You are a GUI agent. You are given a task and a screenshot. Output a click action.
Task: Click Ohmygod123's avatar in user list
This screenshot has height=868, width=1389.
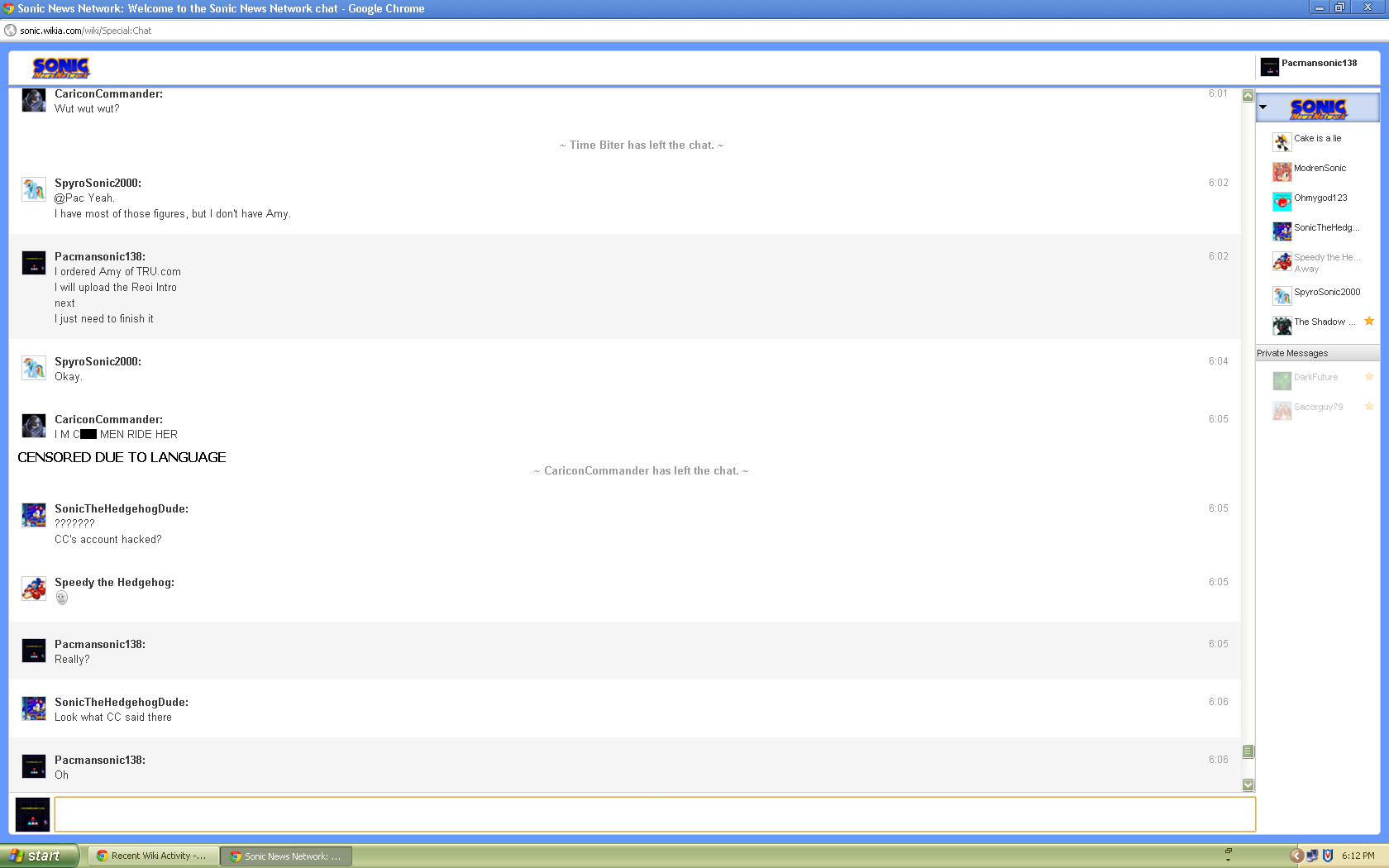pos(1282,202)
